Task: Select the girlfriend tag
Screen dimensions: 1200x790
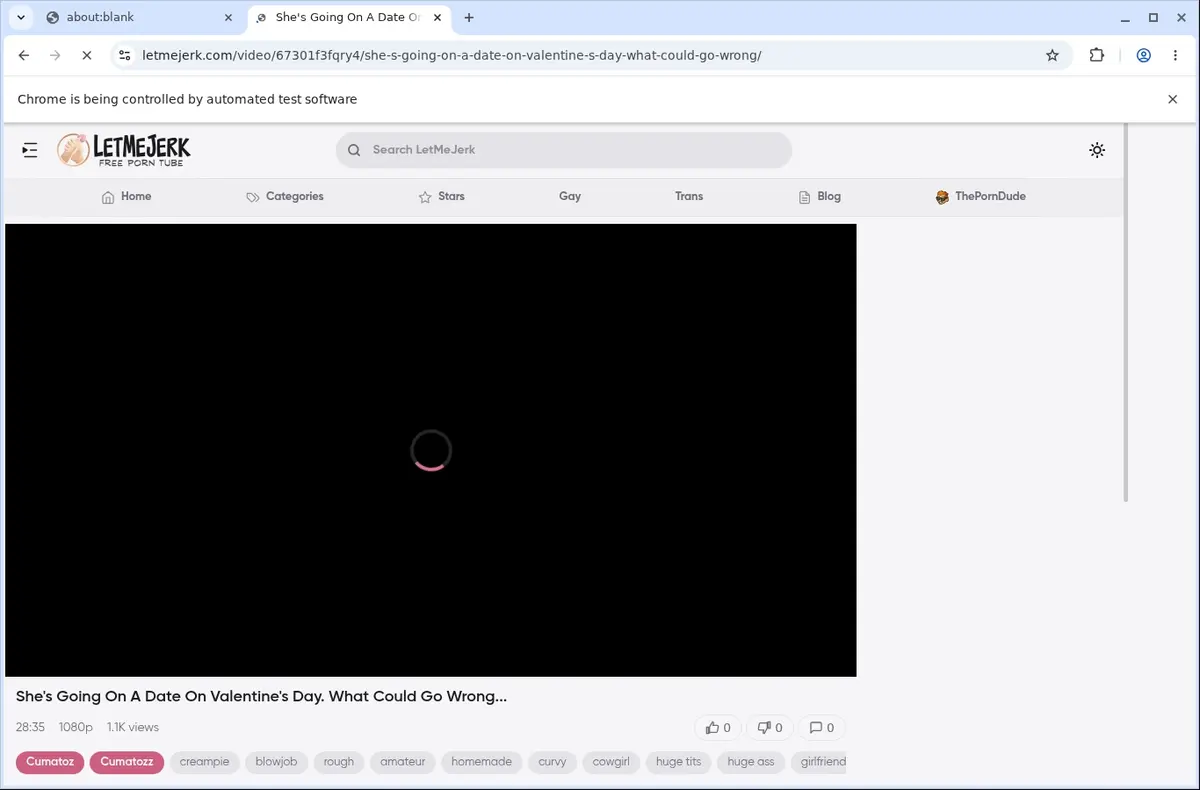Action: 820,762
